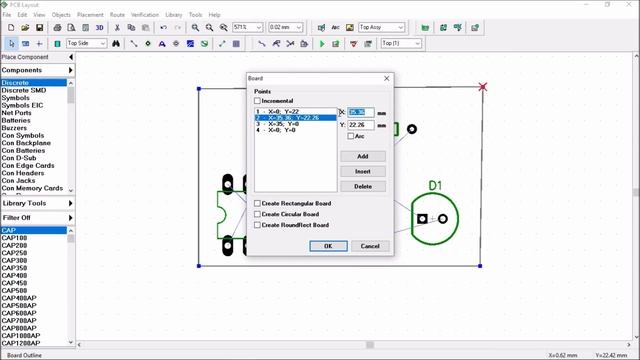Open the Objects menu
This screenshot has height=360, width=640.
tap(61, 15)
